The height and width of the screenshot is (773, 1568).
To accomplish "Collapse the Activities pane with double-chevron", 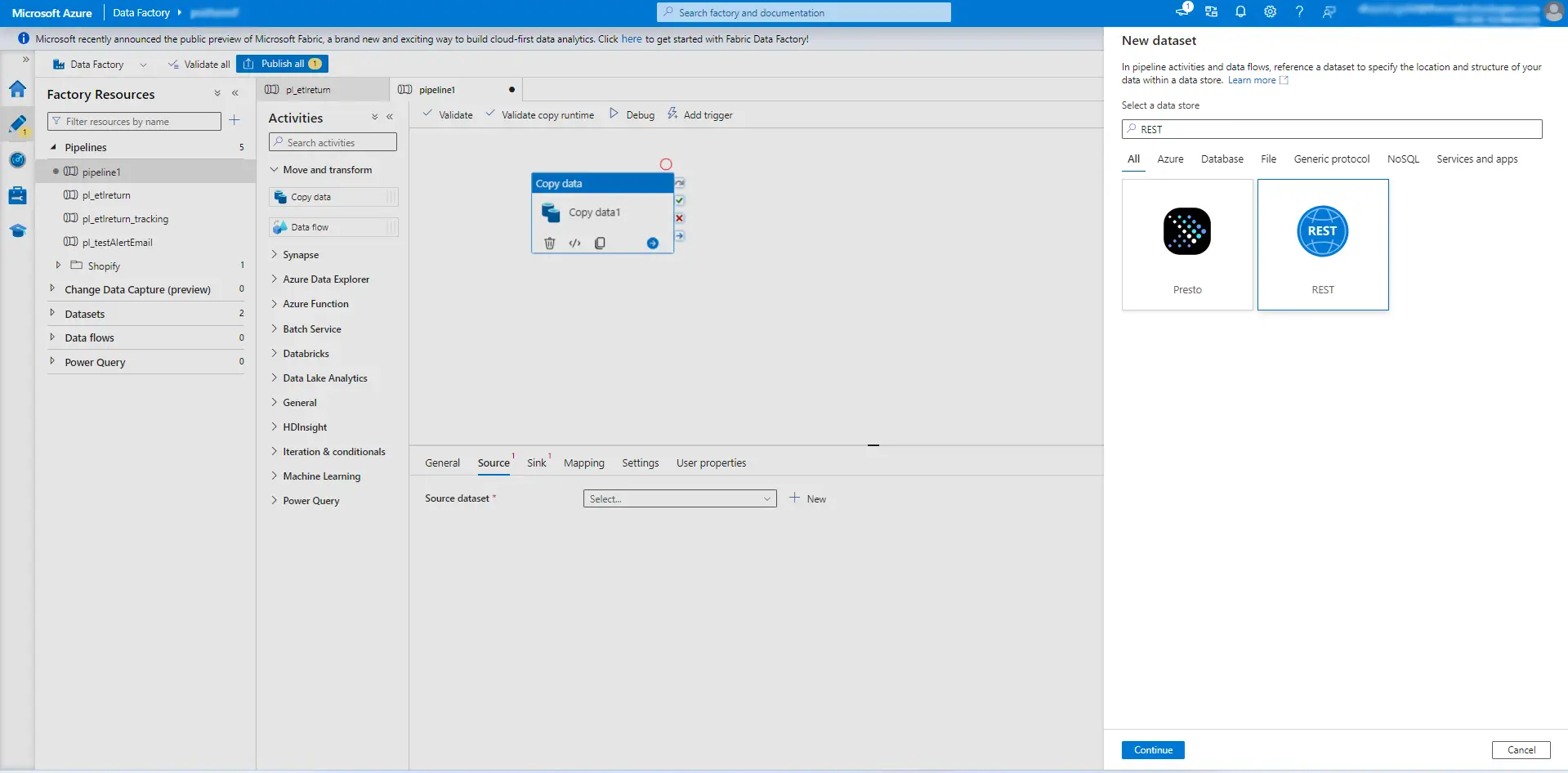I will tap(390, 117).
